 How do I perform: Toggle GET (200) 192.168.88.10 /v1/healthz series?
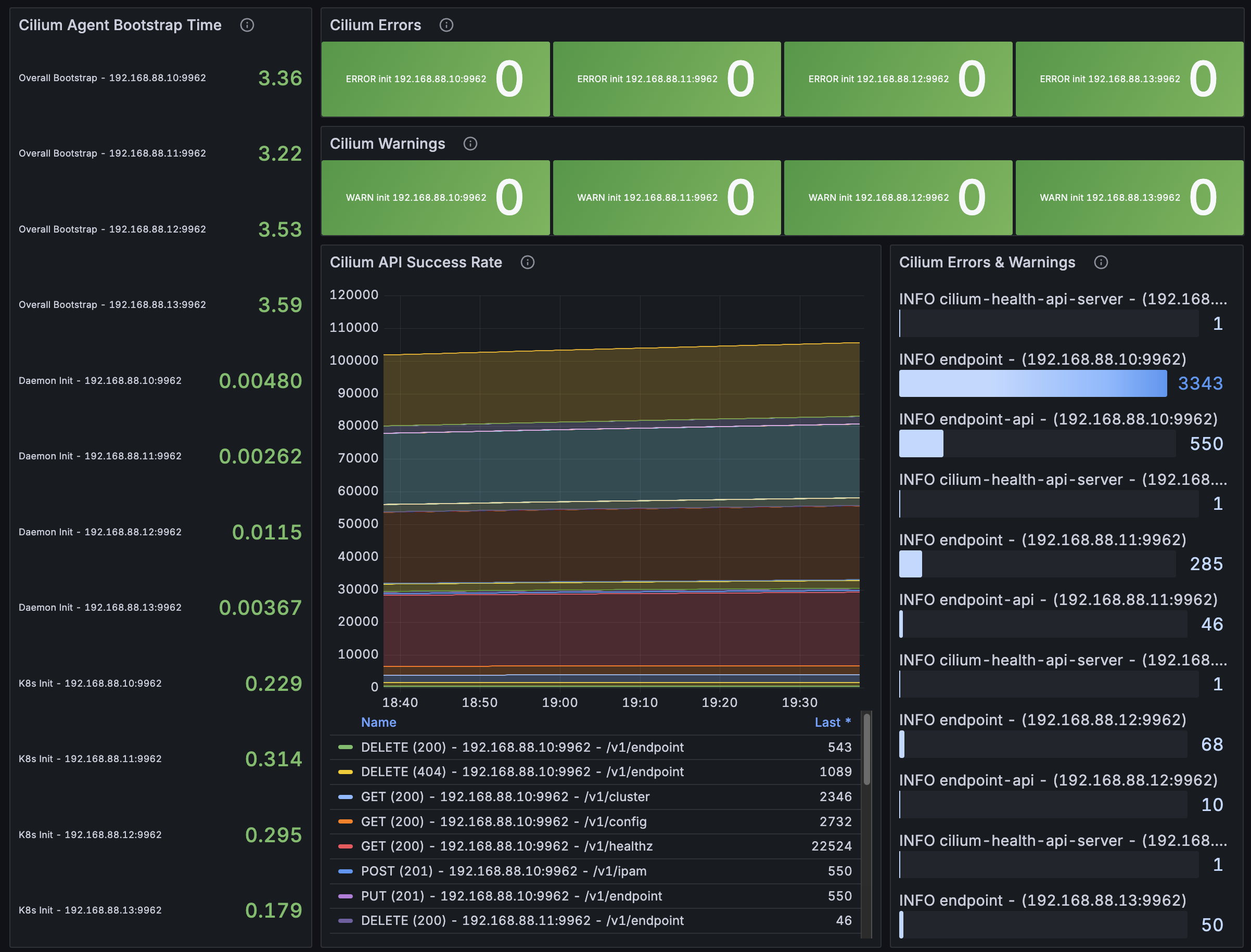coord(506,846)
